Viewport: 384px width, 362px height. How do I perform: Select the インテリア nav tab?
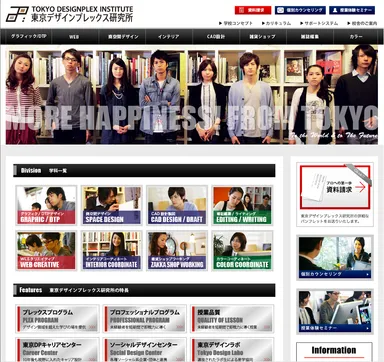(169, 37)
